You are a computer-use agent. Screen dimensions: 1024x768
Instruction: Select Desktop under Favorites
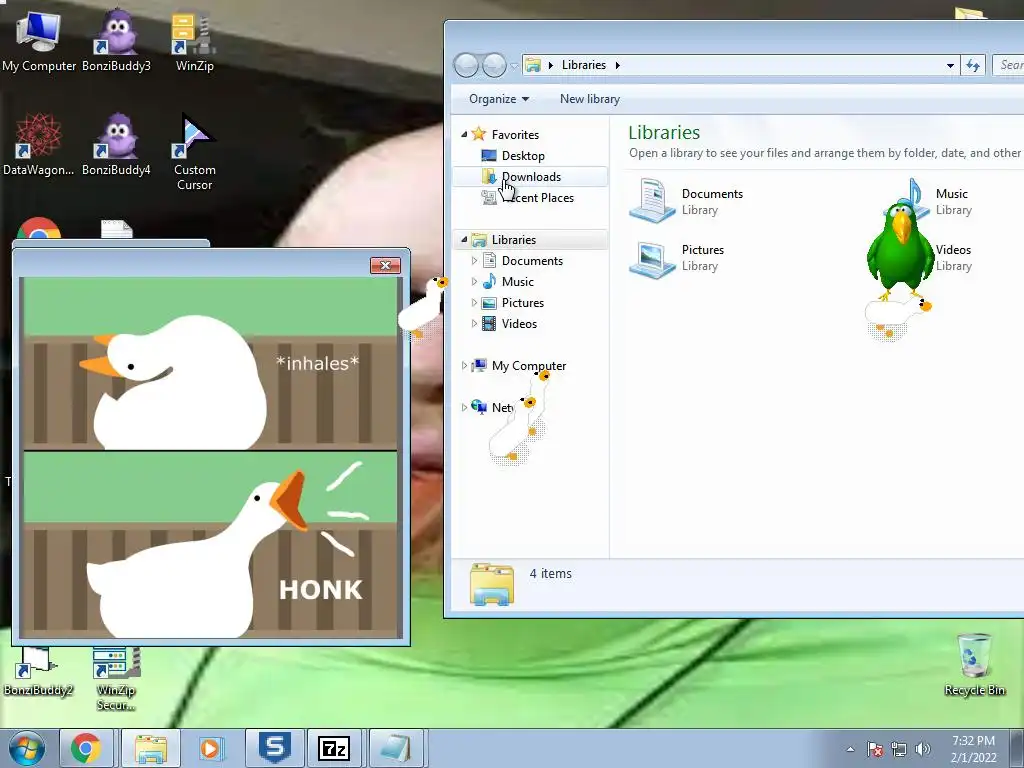click(x=523, y=155)
